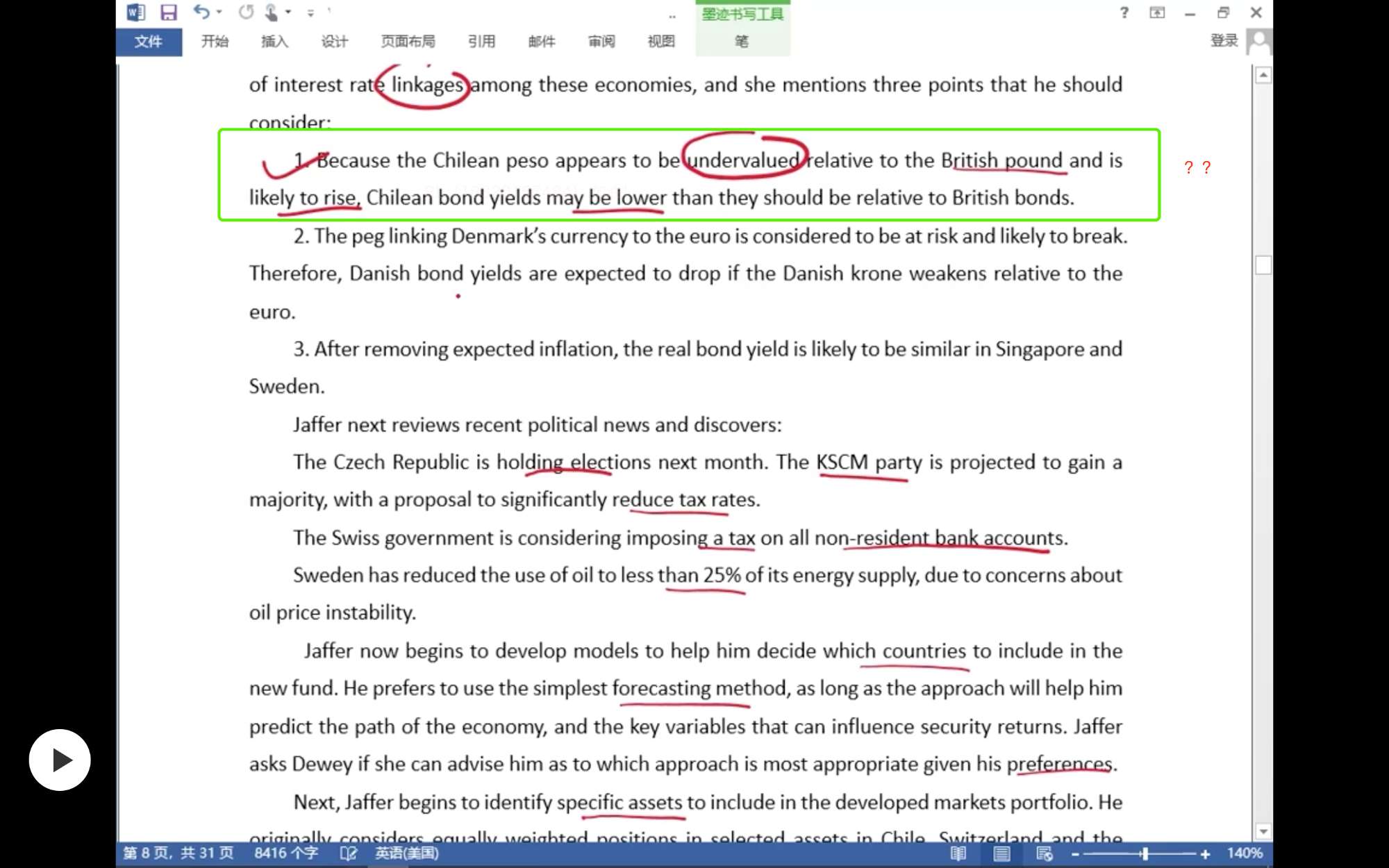This screenshot has height=868, width=1389.
Task: Expand the Undo history dropdown arrow
Action: (219, 12)
